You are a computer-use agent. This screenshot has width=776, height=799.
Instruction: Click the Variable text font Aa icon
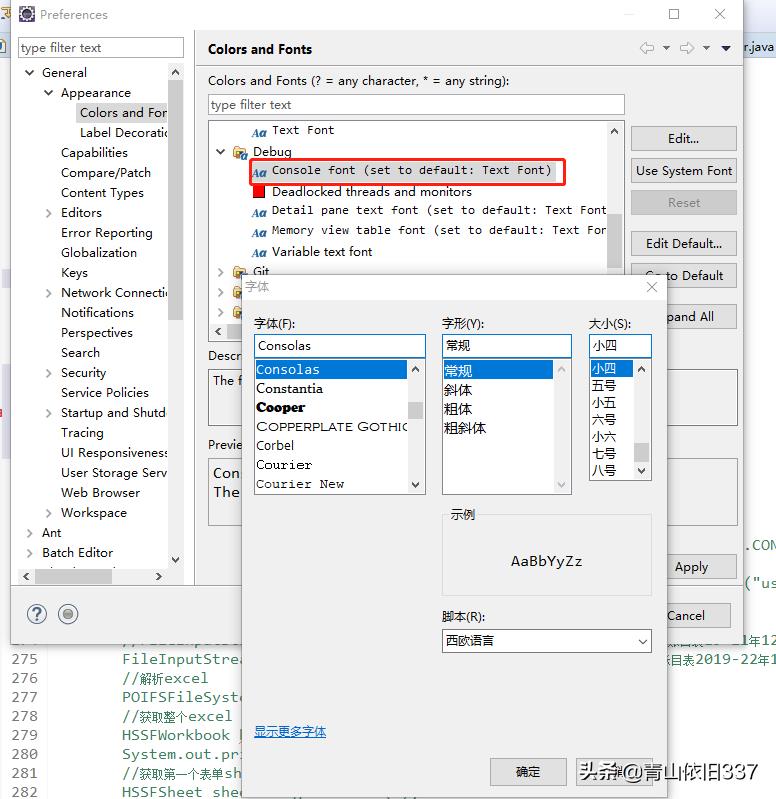259,252
